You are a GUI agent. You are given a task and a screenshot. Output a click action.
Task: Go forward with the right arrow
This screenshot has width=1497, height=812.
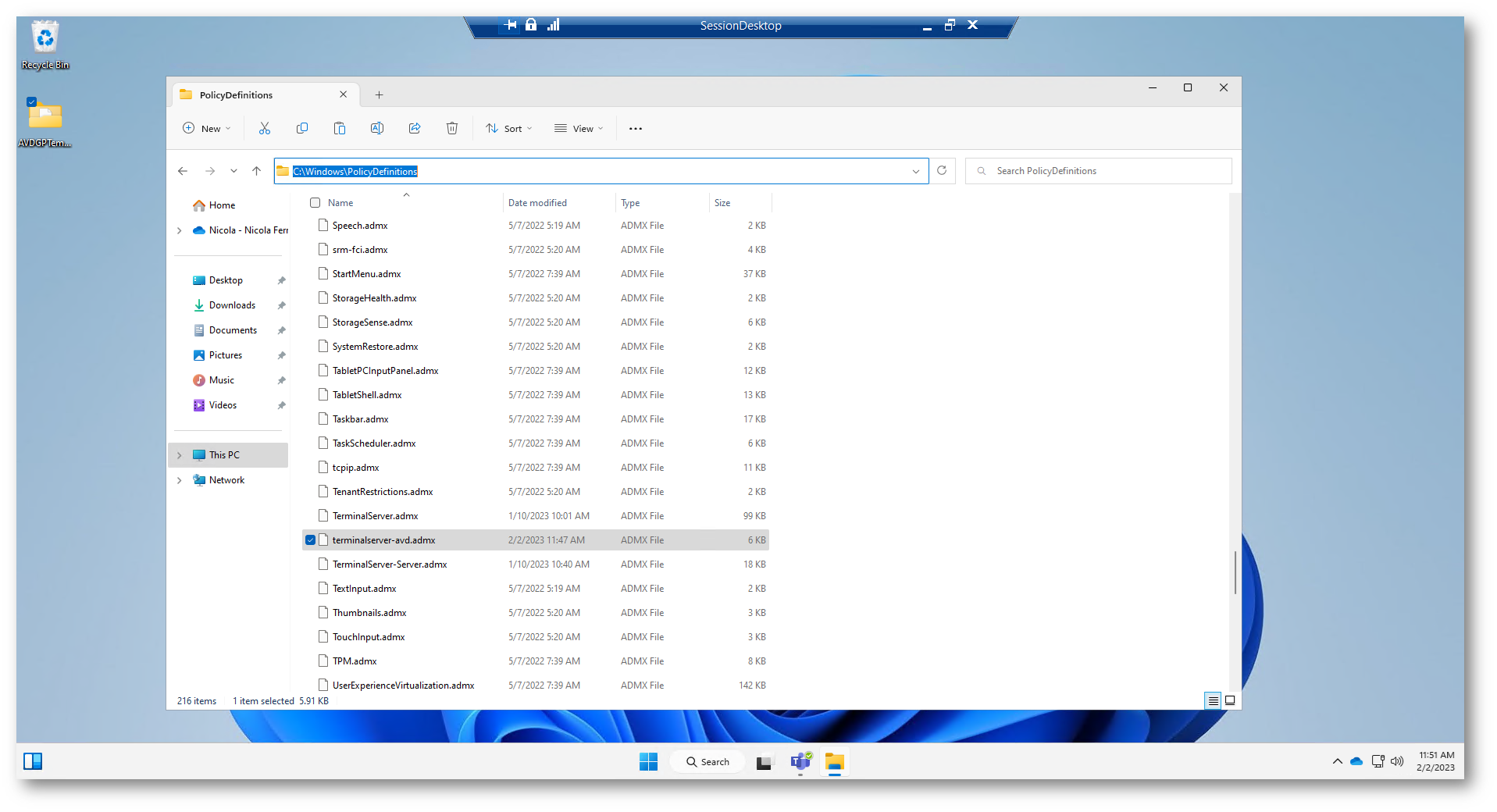tap(210, 171)
